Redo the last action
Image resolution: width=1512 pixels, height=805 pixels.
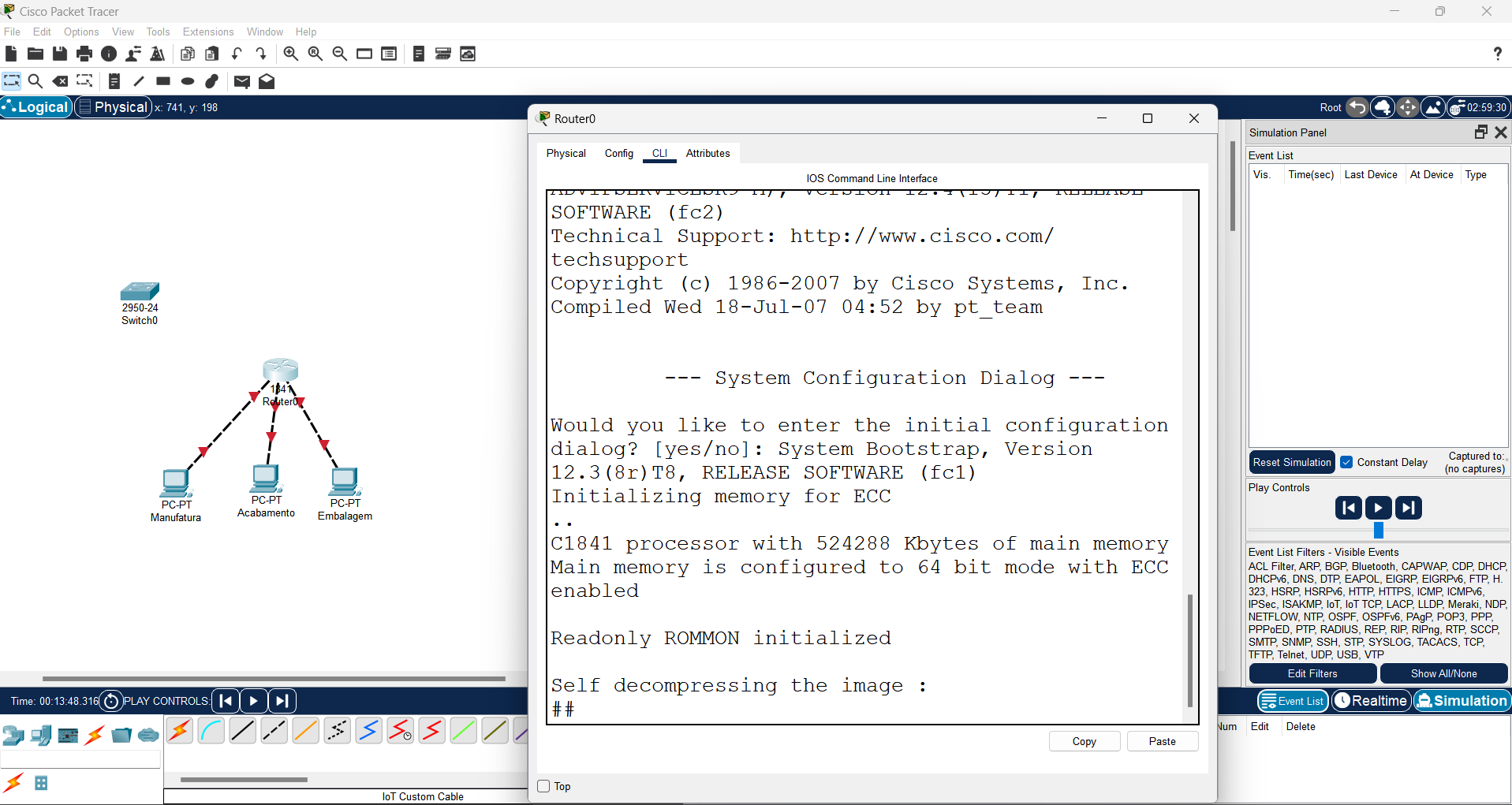coord(261,54)
